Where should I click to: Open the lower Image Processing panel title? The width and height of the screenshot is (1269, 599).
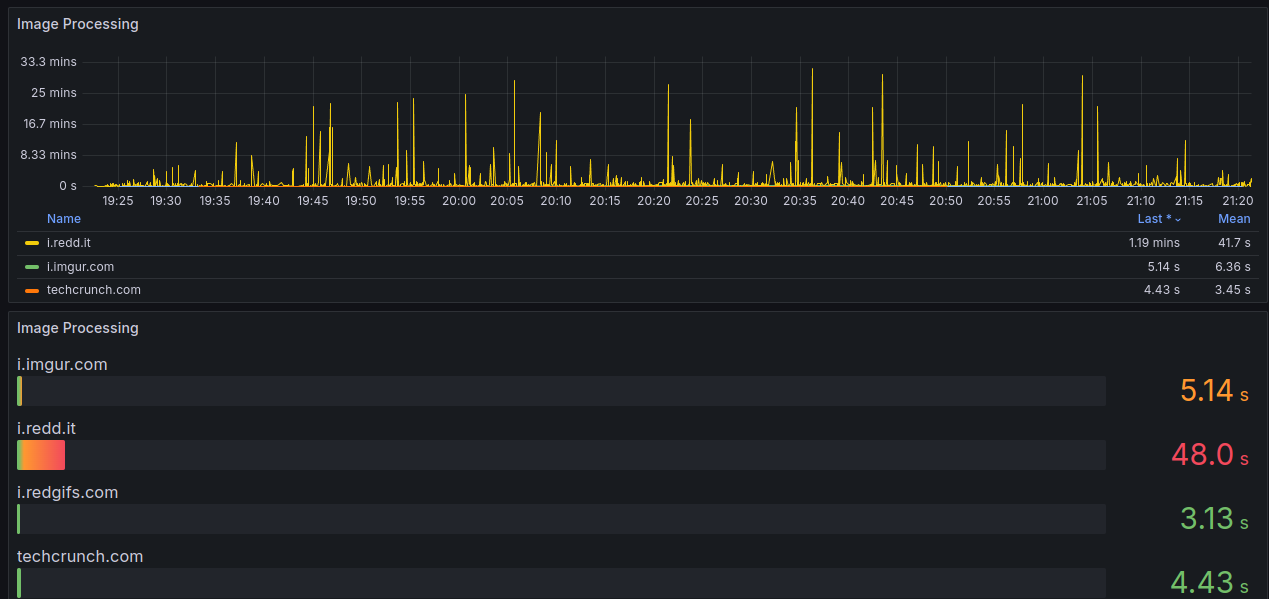77,328
